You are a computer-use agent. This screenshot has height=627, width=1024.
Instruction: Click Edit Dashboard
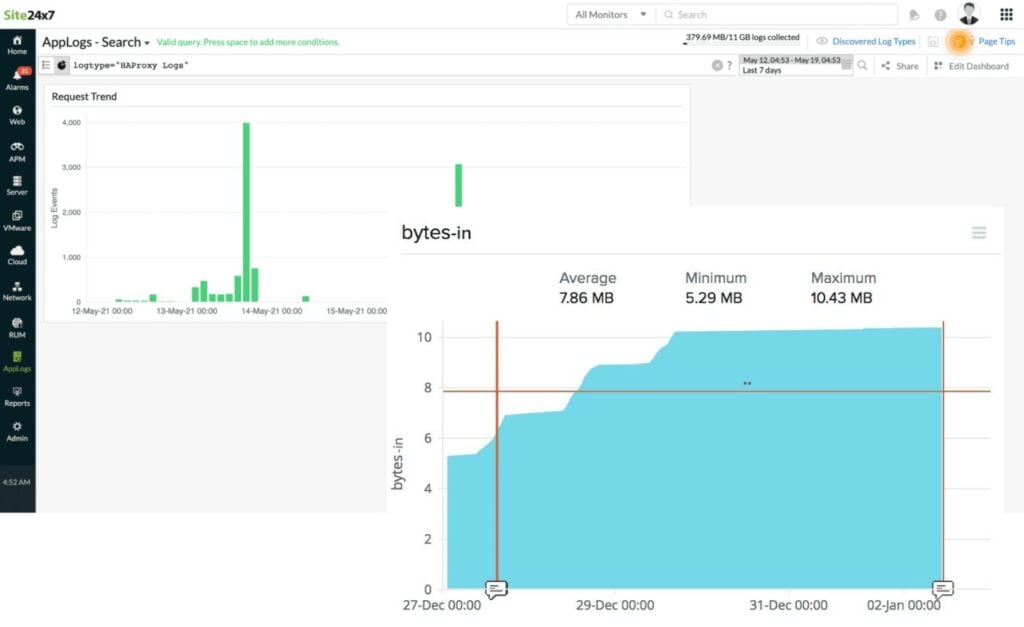coord(971,66)
